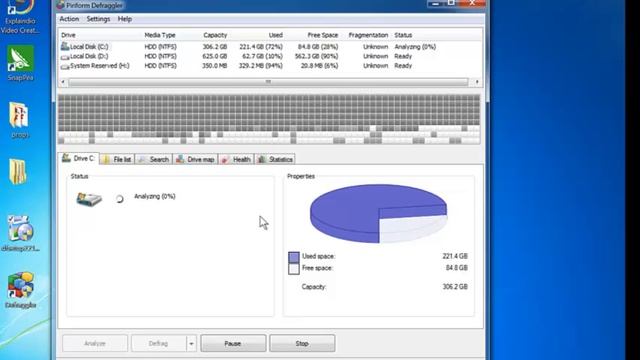Click the disabled Defrag button
The height and width of the screenshot is (360, 640).
pos(158,343)
